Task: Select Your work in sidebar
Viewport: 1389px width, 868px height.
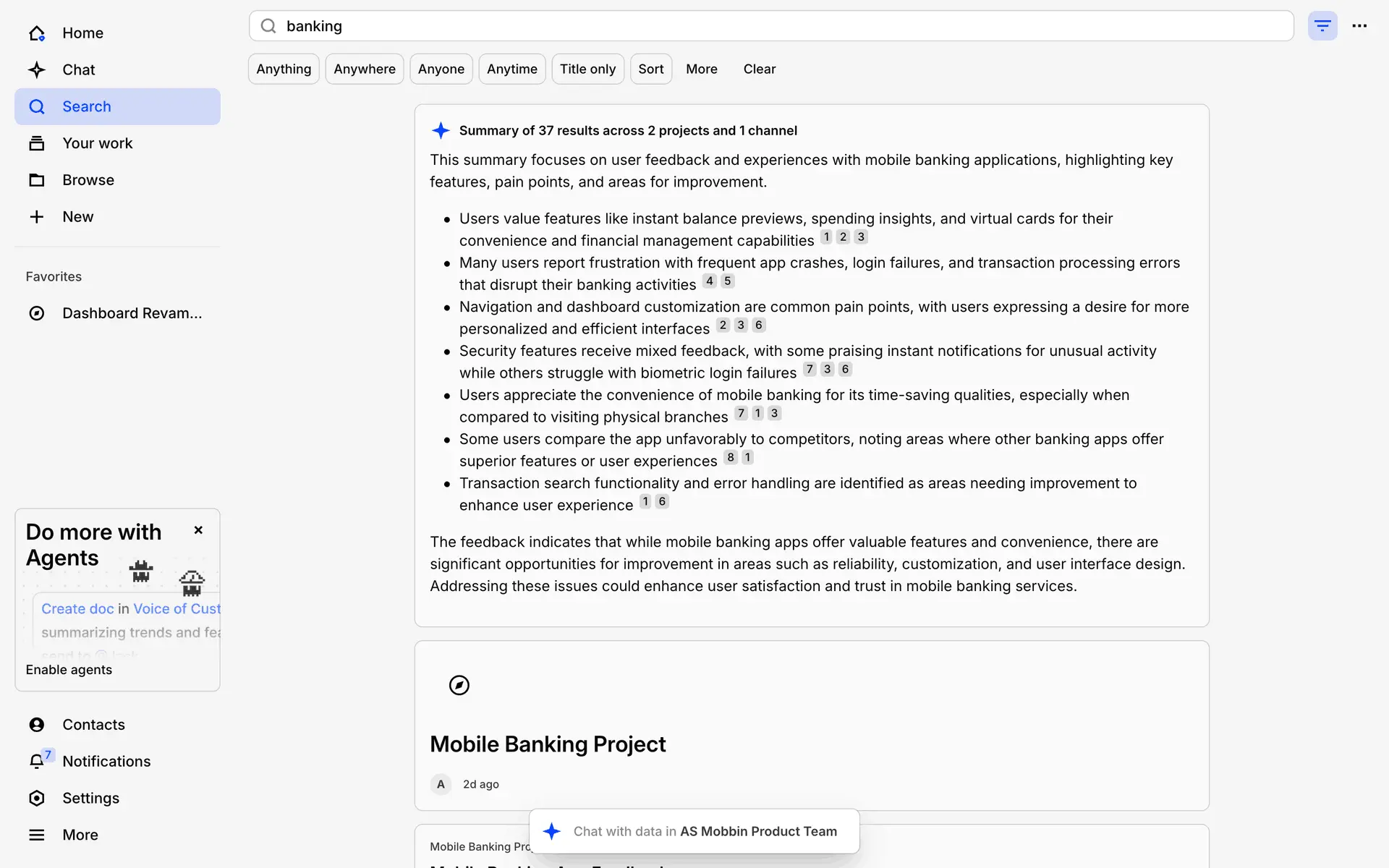Action: [97, 143]
